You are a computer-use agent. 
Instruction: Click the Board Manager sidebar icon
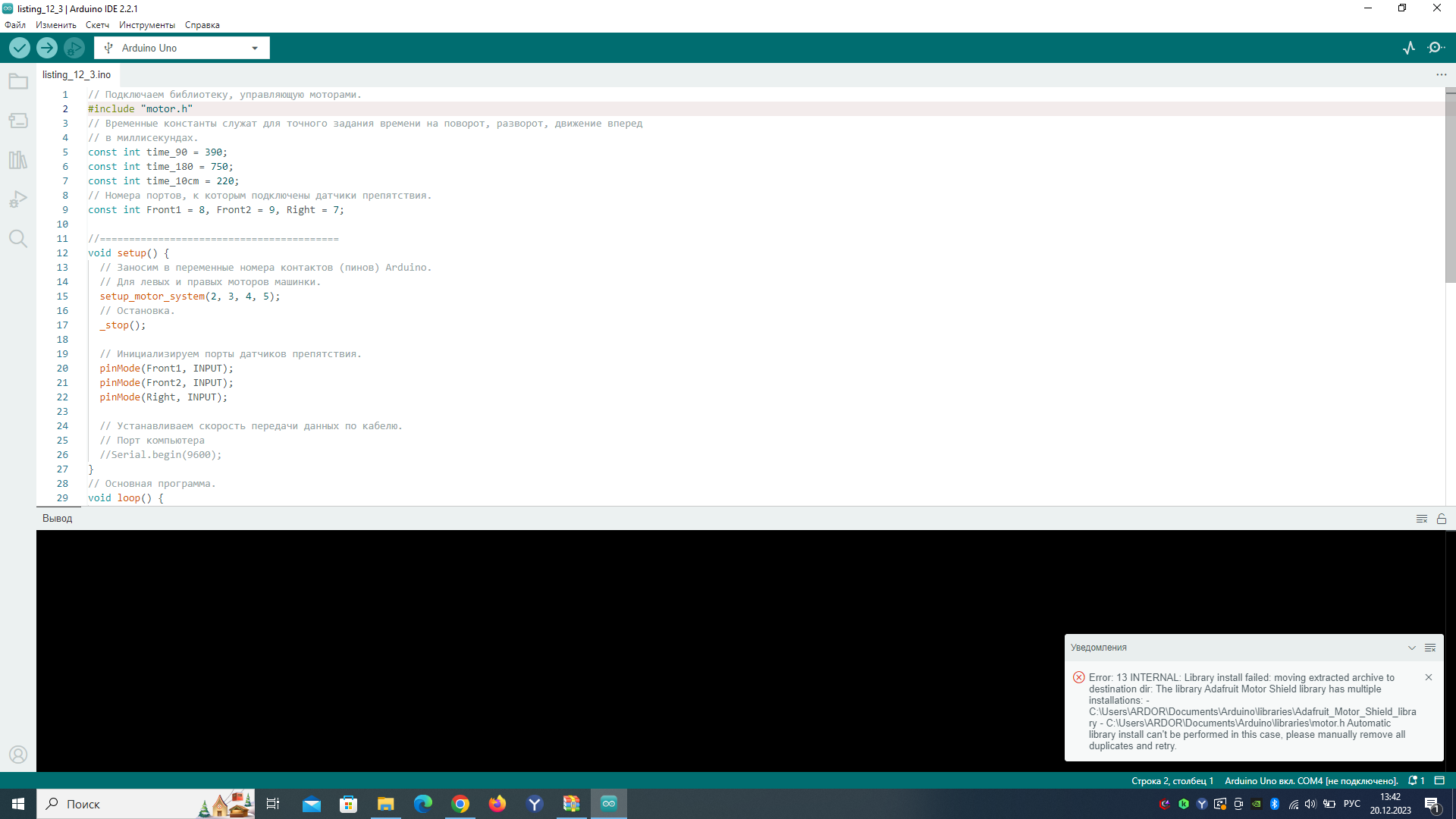[x=18, y=121]
